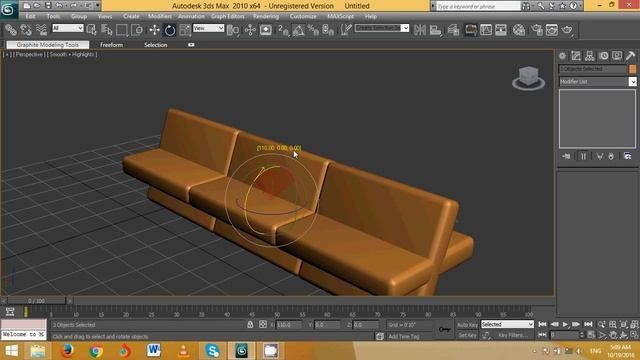
Task: Open the Render Setup dialog
Action: coord(536,30)
